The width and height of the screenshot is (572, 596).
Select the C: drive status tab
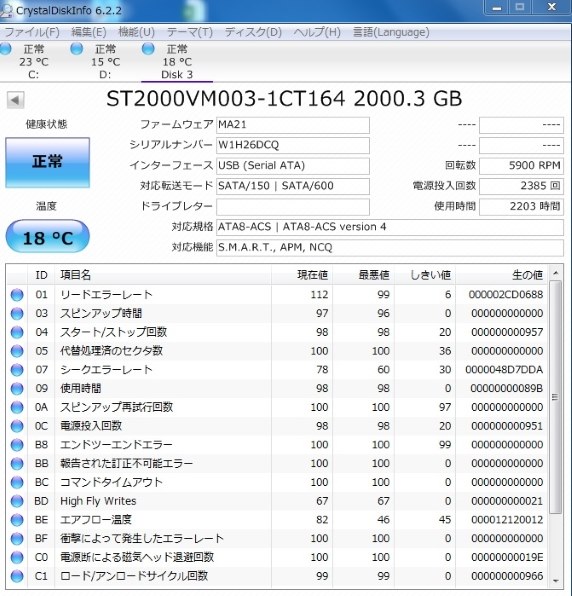coord(33,62)
